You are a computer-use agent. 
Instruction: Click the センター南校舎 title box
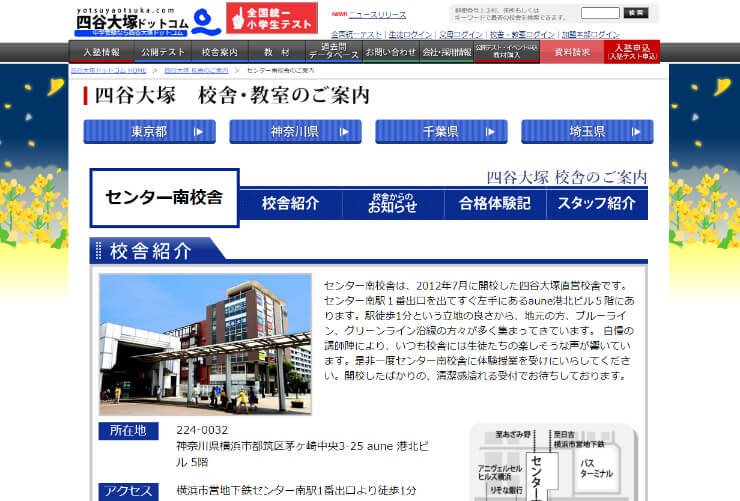(164, 198)
